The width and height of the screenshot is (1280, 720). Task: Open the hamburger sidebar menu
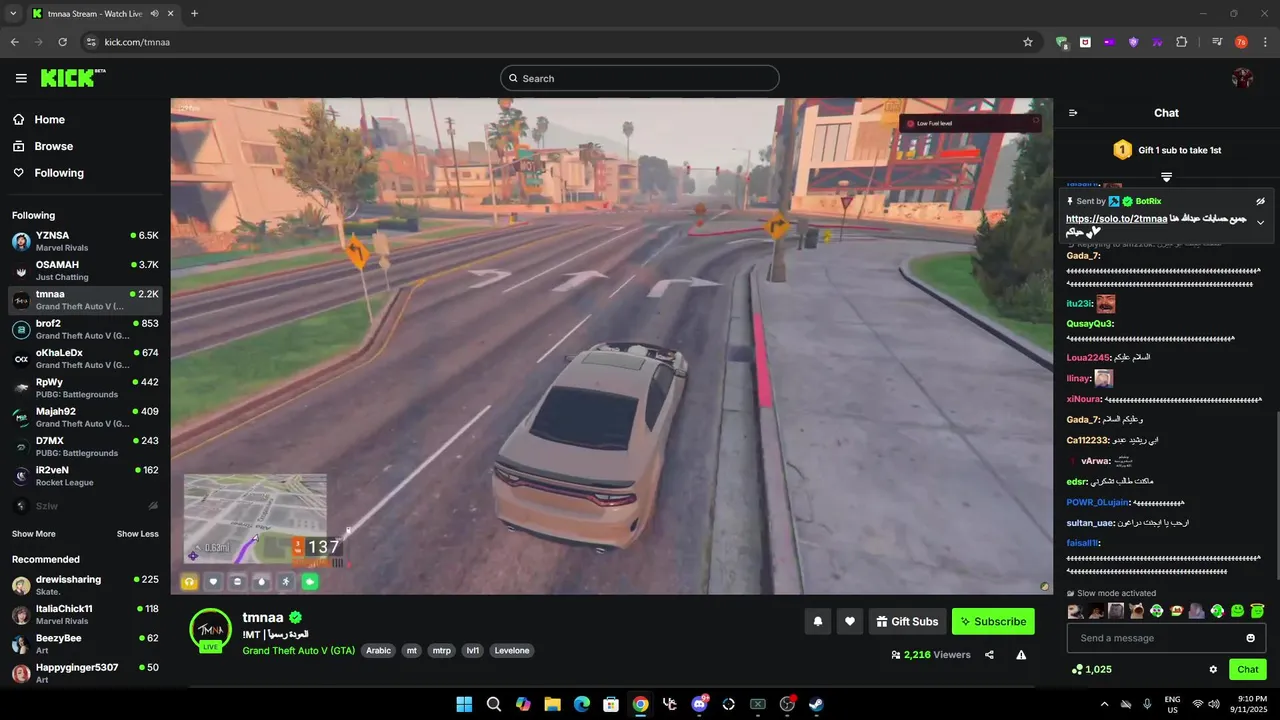(x=21, y=78)
